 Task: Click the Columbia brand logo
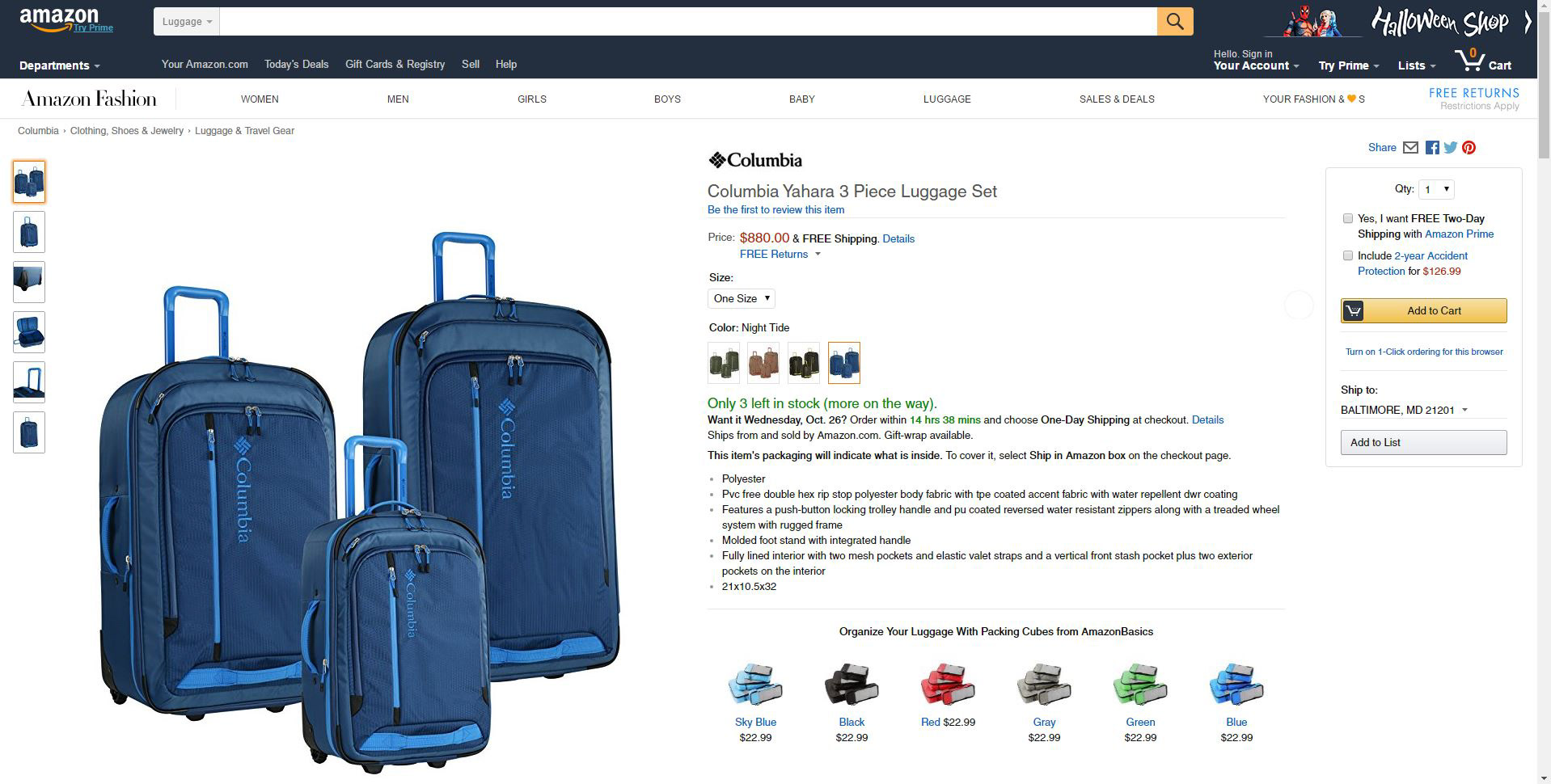(x=755, y=160)
